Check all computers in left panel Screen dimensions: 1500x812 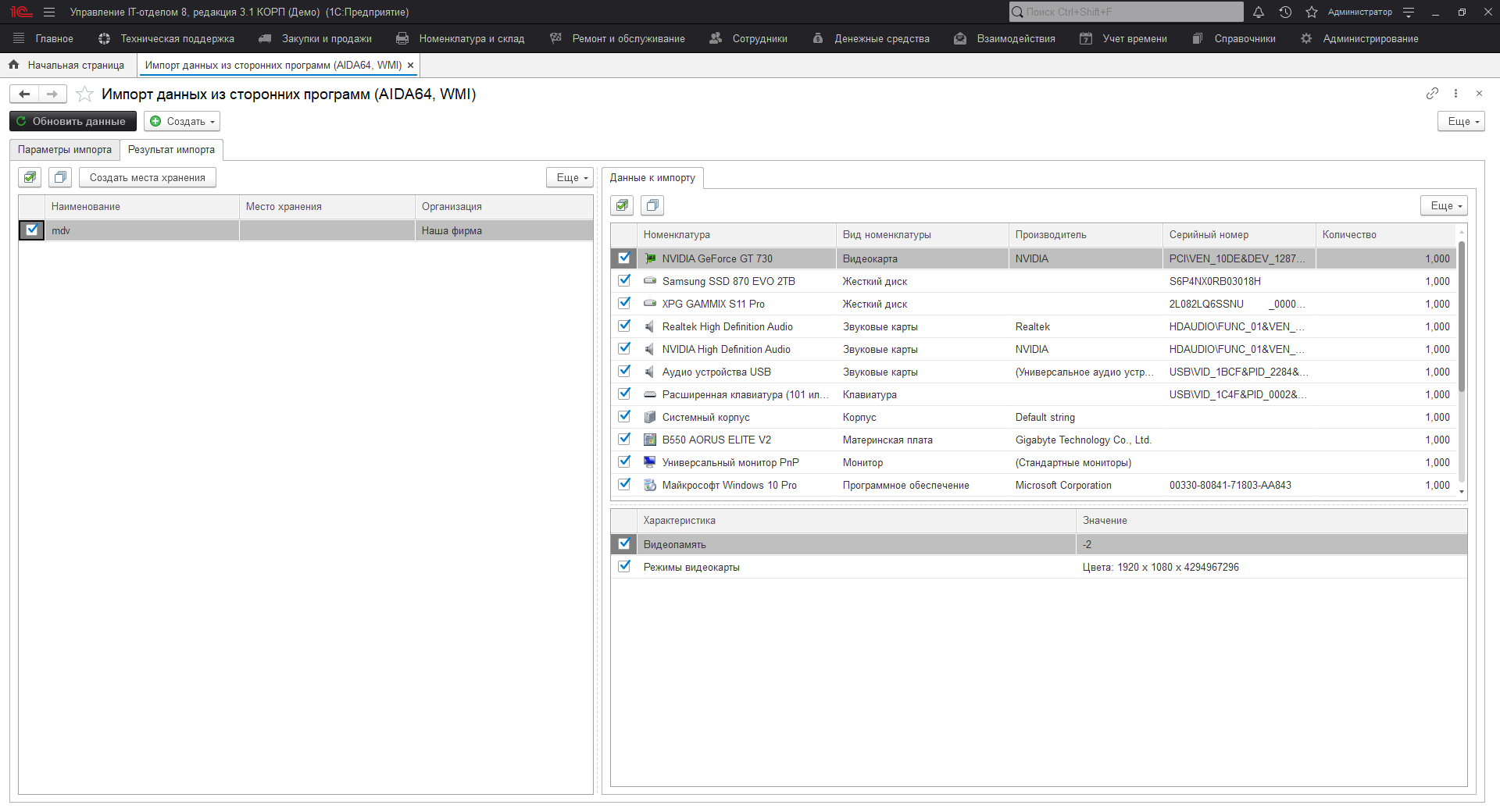[30, 177]
